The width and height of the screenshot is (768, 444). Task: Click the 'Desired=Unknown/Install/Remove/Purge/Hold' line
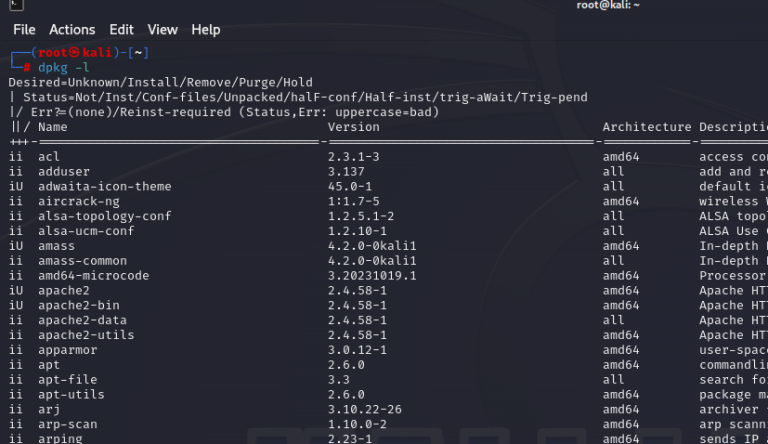click(x=160, y=82)
